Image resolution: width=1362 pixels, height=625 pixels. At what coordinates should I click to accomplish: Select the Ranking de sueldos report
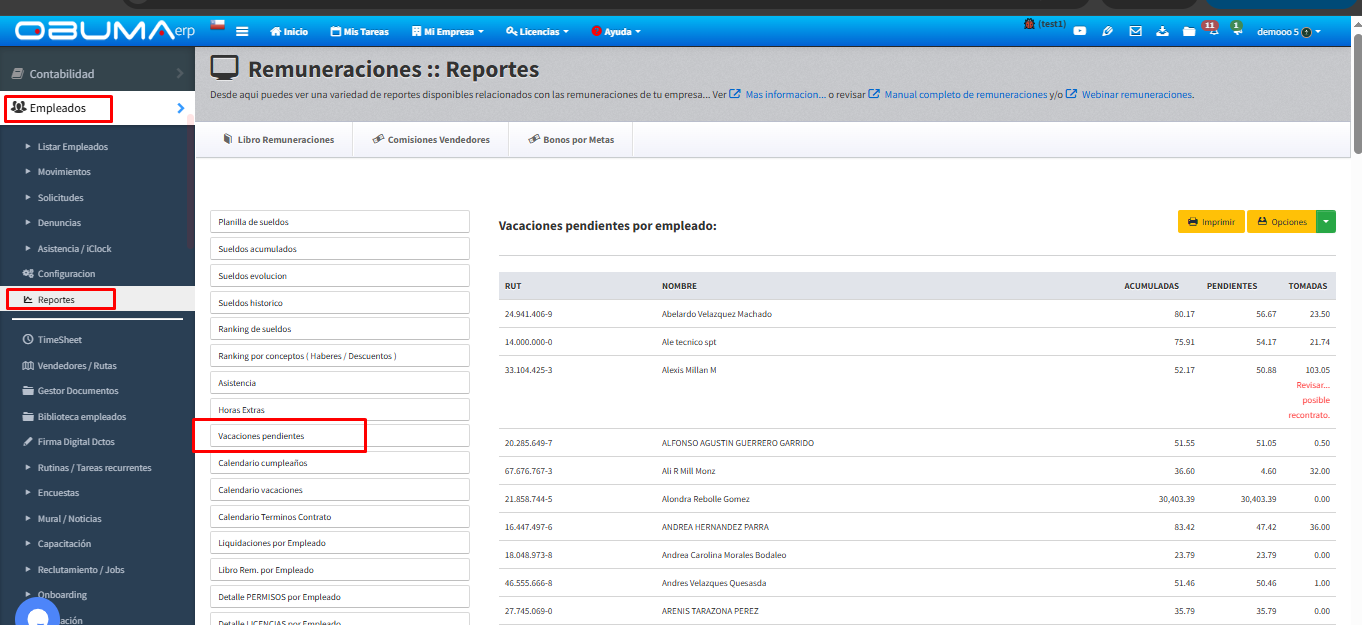pos(340,329)
